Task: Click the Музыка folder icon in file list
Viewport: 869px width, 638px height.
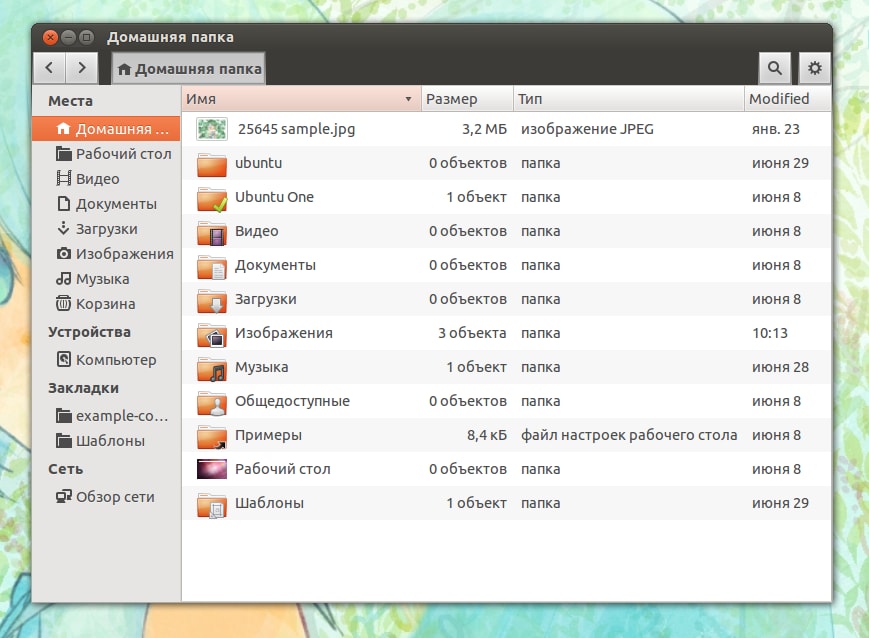Action: (x=212, y=369)
